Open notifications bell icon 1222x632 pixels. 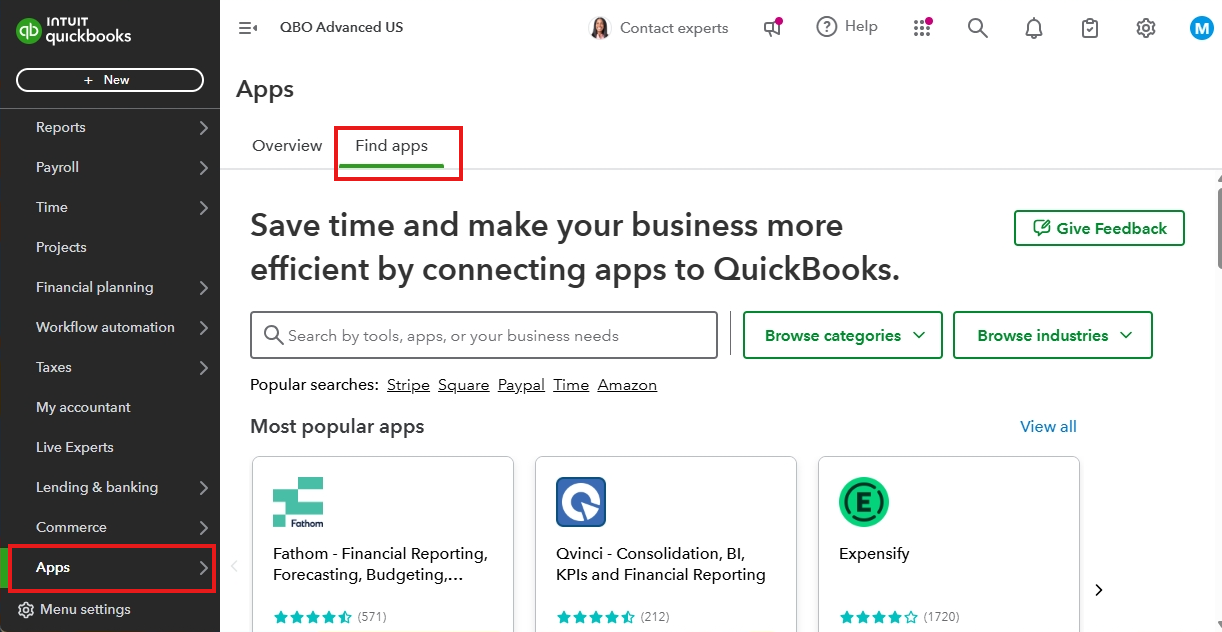1034,28
